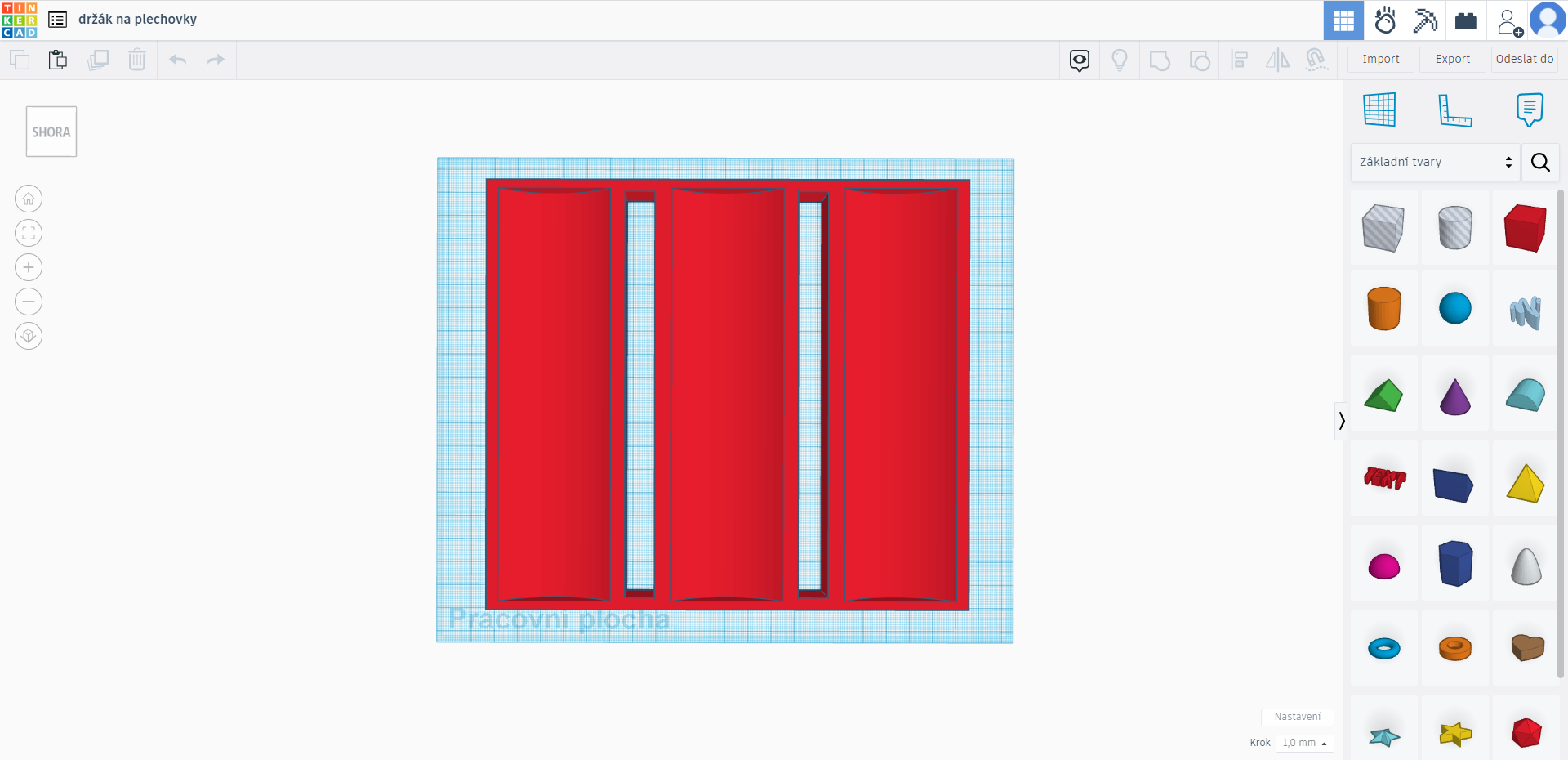Open the design list icon beside title
Viewport: 1568px width, 760px height.
coord(57,20)
